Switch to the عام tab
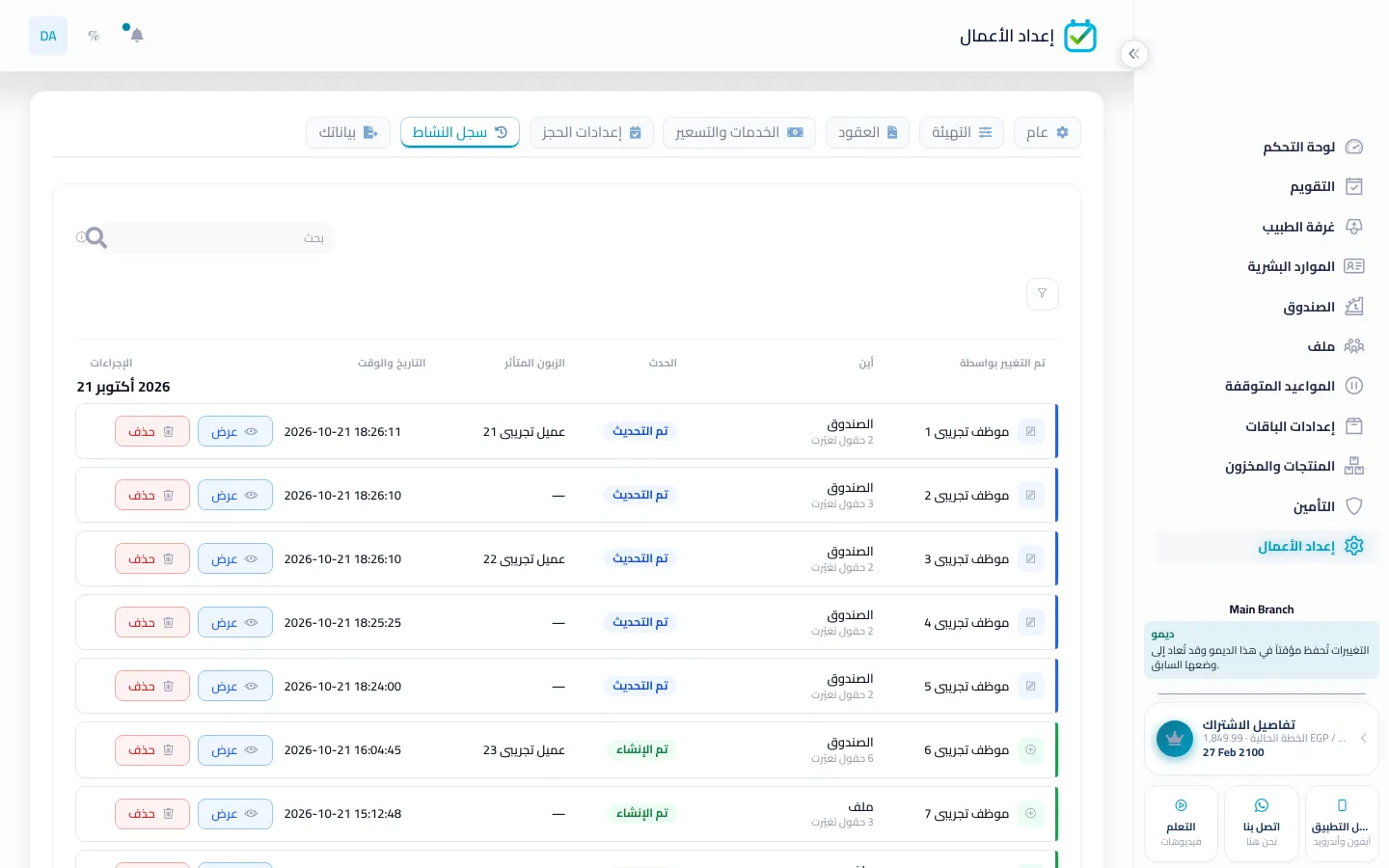This screenshot has width=1389, height=868. (x=1048, y=132)
